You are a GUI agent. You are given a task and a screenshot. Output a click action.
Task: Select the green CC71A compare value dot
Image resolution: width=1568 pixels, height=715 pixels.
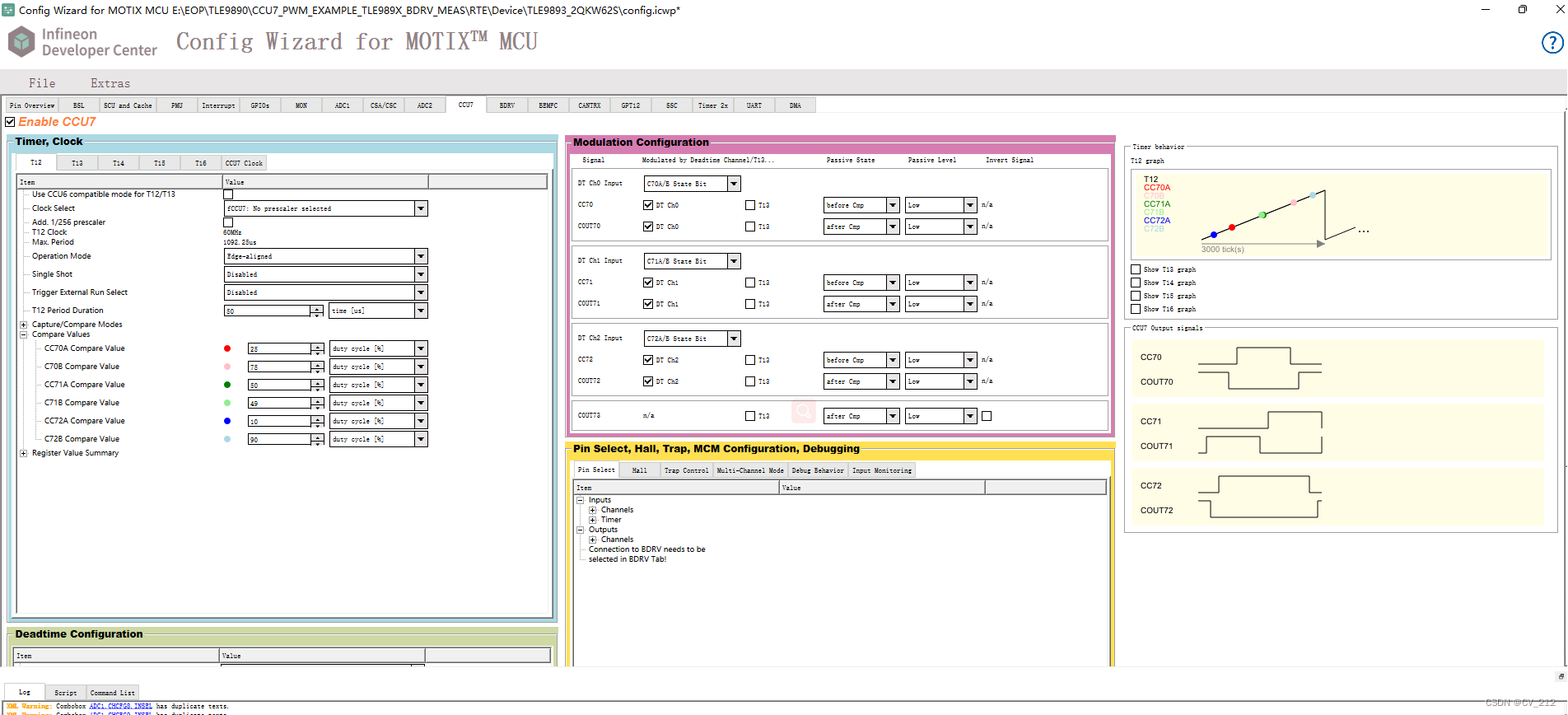(227, 385)
